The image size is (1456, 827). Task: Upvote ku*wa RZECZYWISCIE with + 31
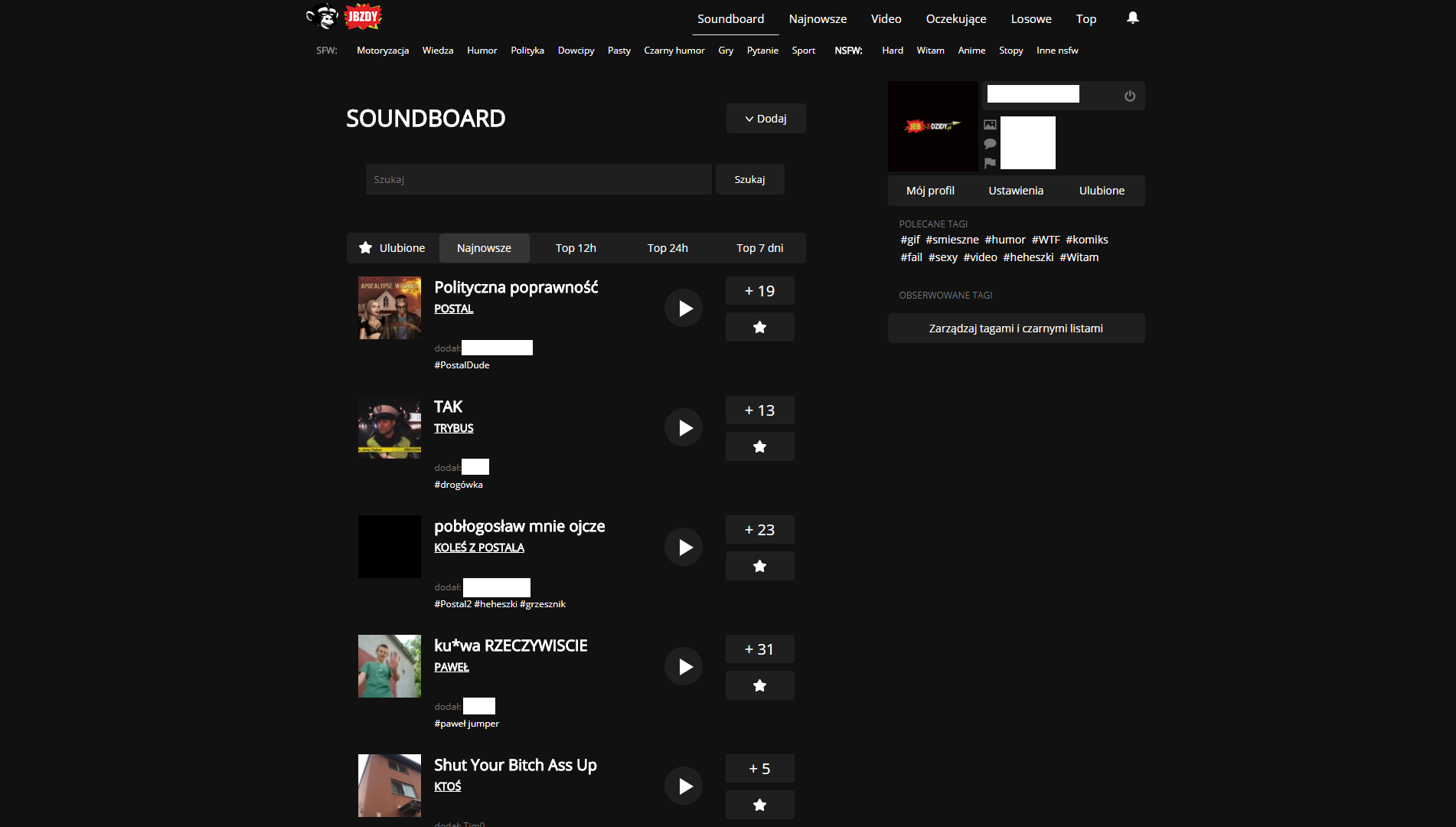pos(760,649)
